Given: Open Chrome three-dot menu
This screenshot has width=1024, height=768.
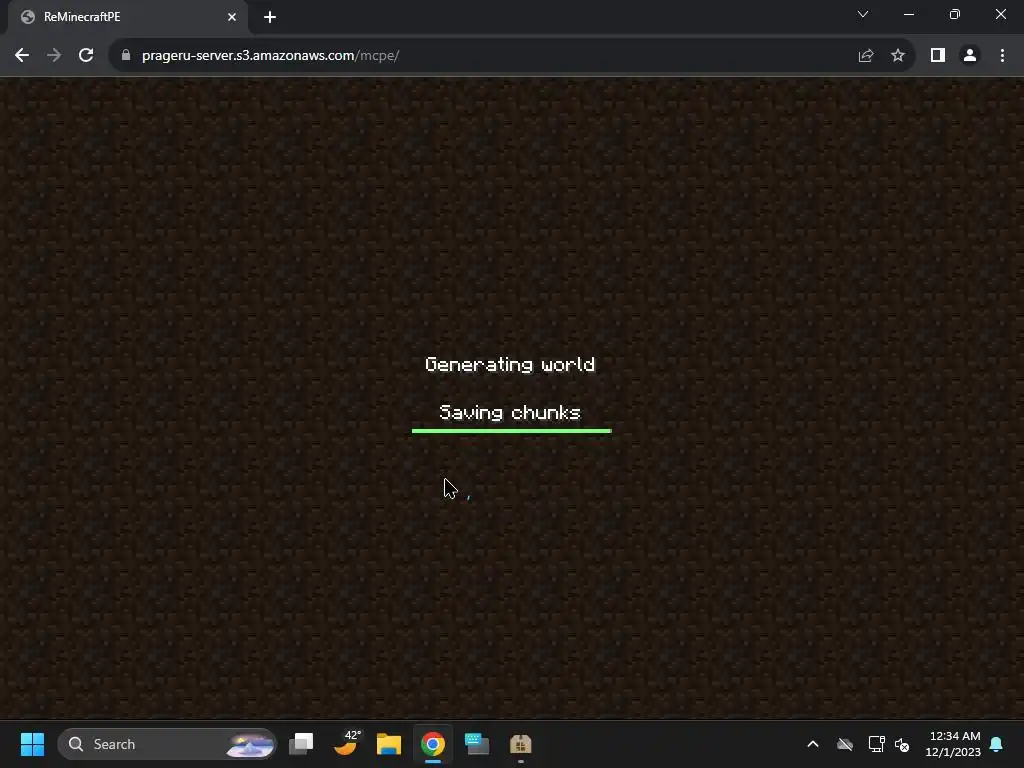Looking at the screenshot, I should (x=1002, y=56).
